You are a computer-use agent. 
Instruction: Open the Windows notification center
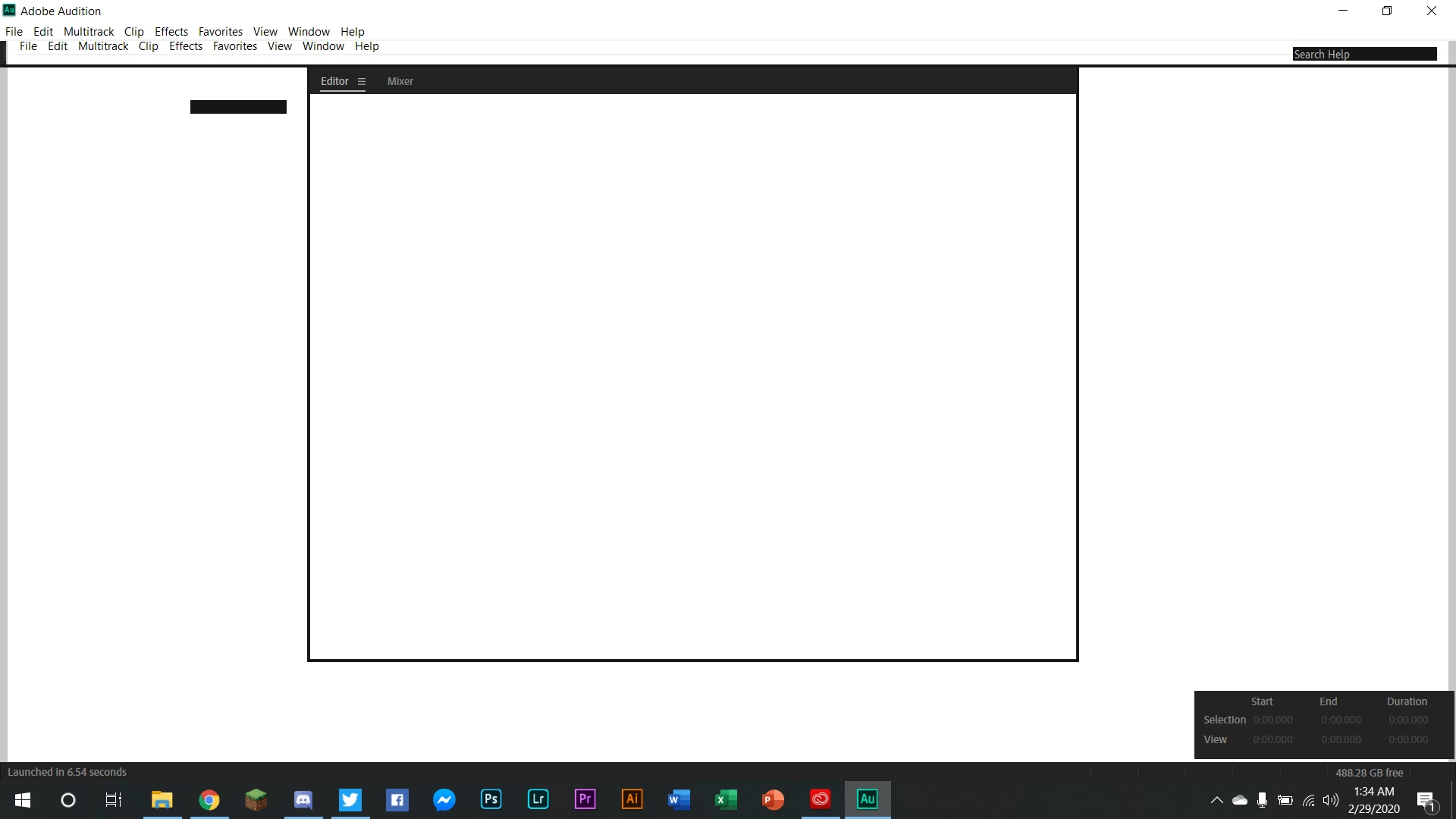[1426, 800]
